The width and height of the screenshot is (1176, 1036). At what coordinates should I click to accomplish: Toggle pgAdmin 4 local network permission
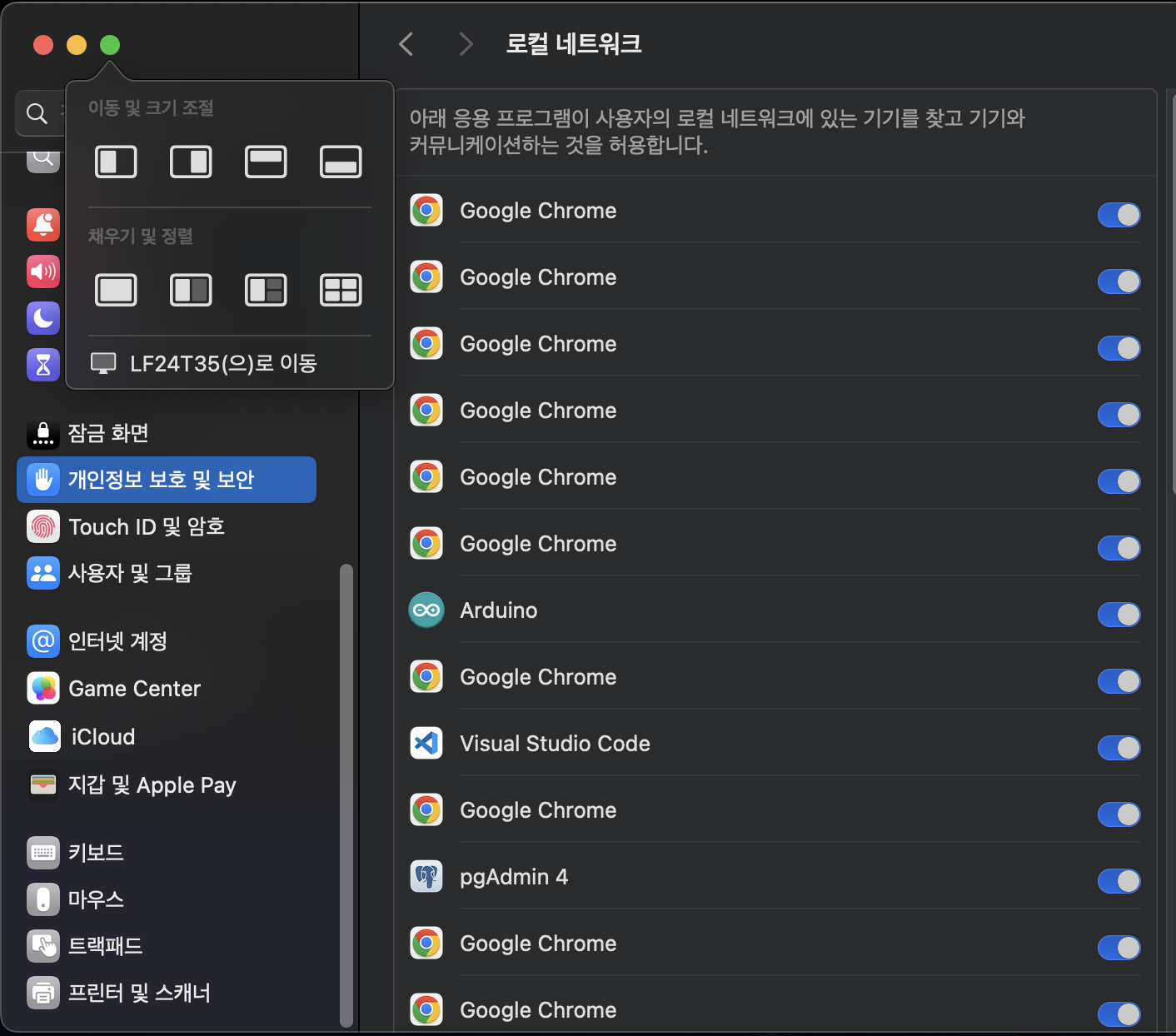click(x=1118, y=881)
